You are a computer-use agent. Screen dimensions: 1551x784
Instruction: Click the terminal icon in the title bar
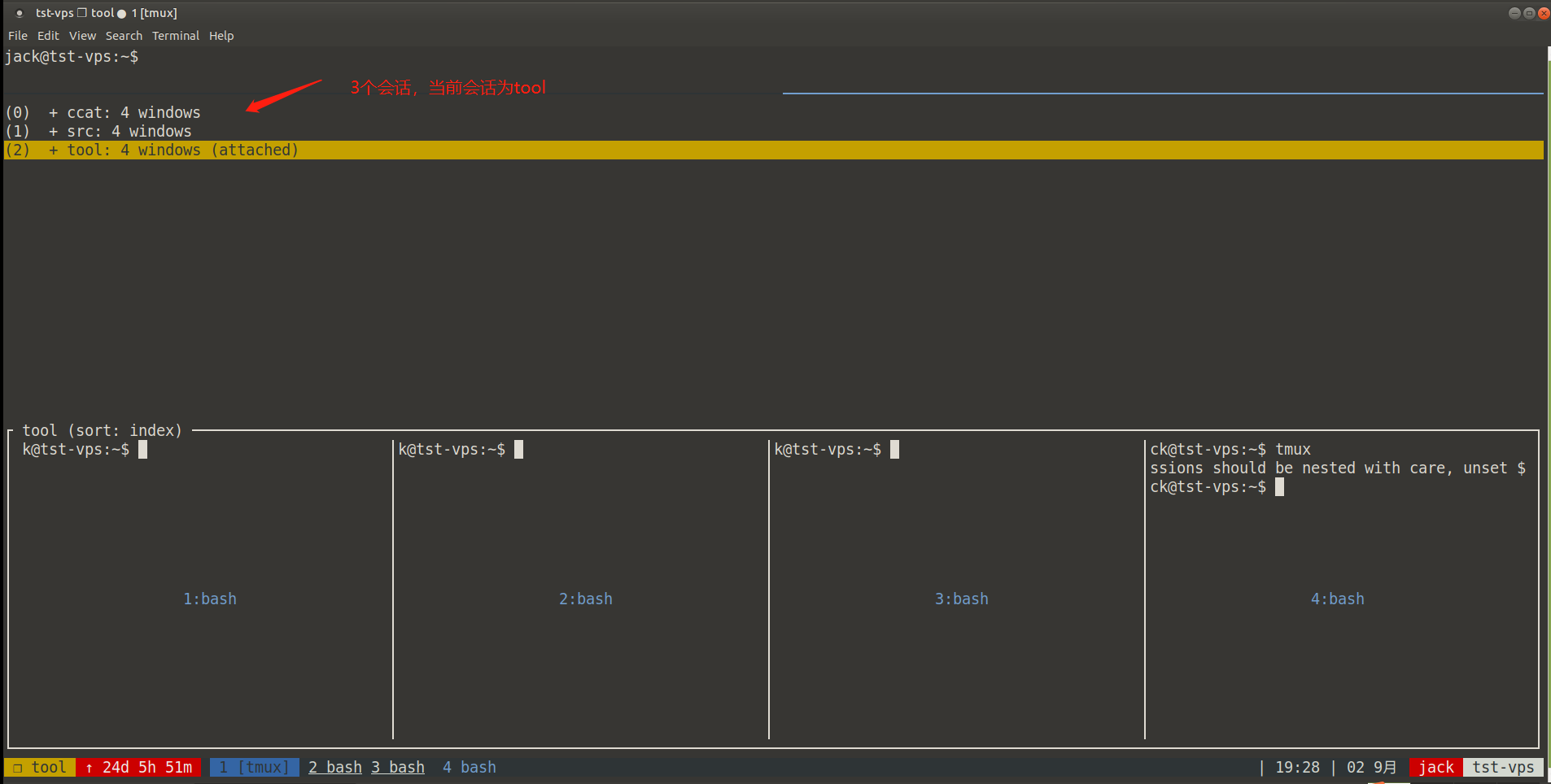coord(20,13)
